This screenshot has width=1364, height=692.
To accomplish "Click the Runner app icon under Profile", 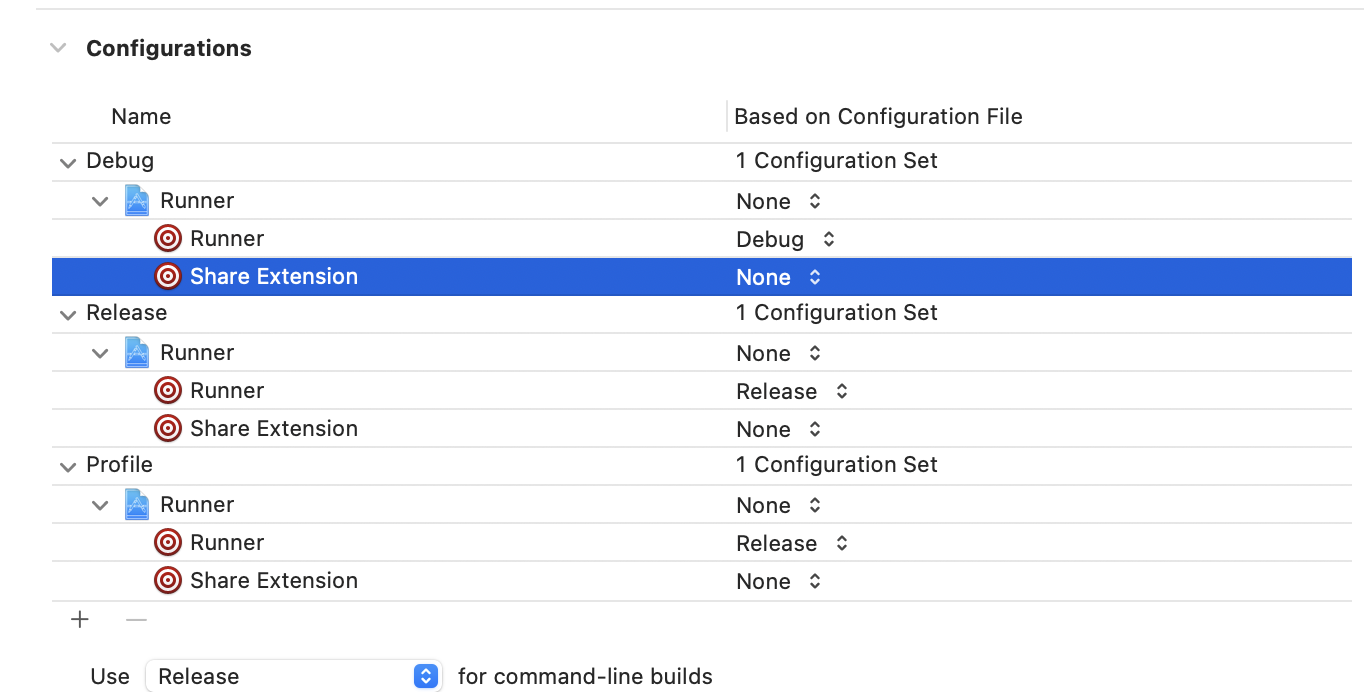I will pos(138,504).
